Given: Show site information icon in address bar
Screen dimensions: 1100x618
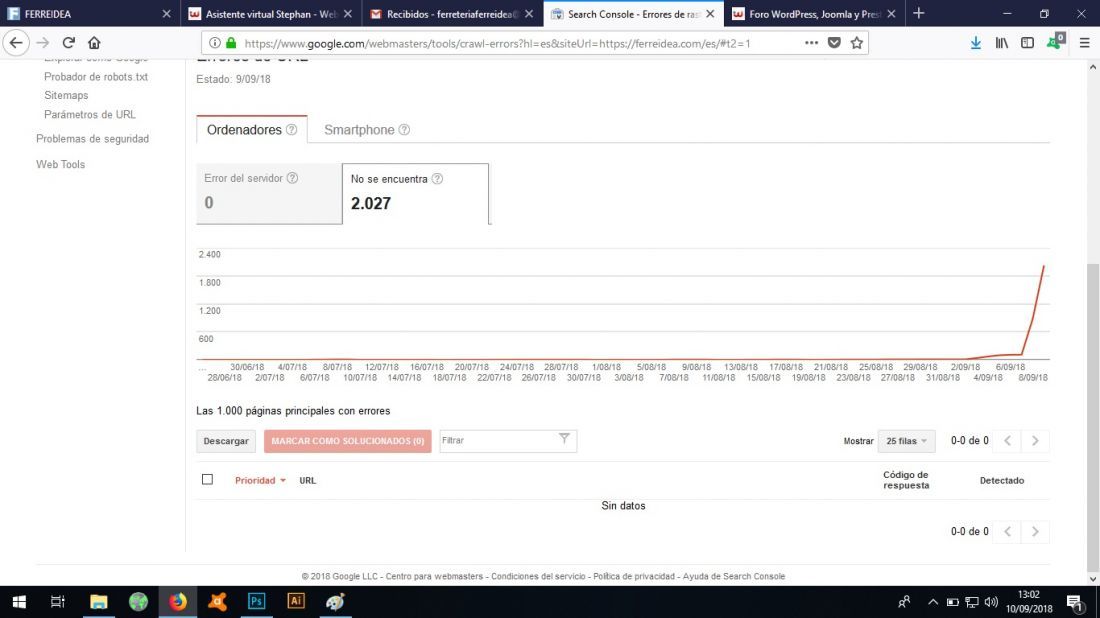Looking at the screenshot, I should (x=215, y=43).
